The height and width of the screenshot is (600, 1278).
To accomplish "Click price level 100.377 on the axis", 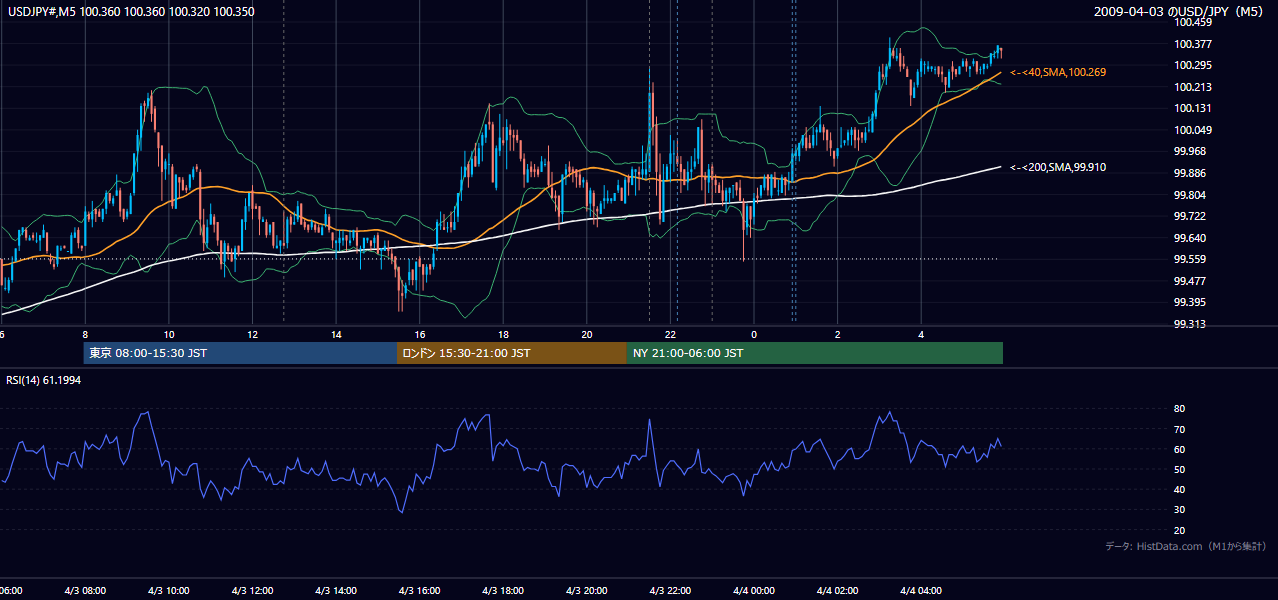I will coord(1192,44).
